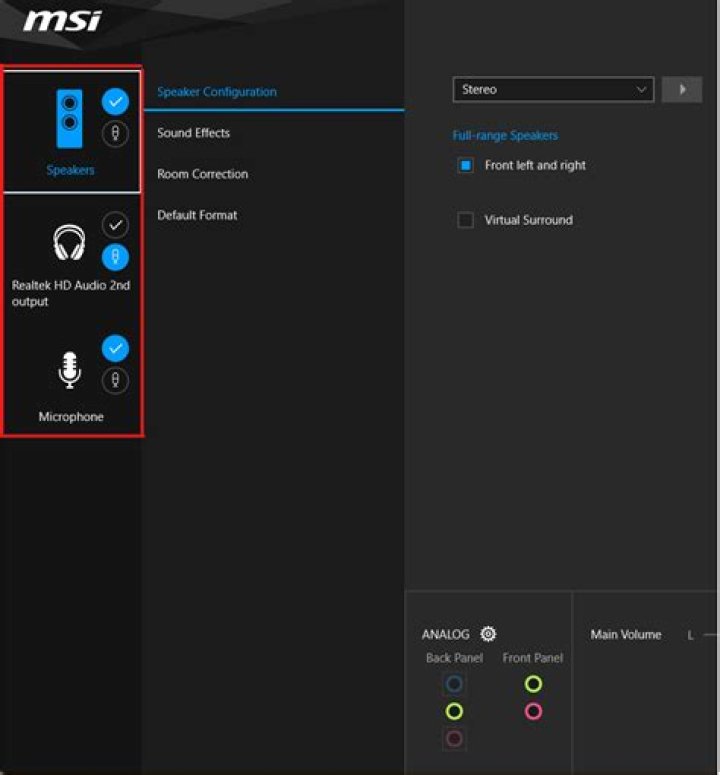Set Microphone as default communication device
Screen dimensions: 720x775
click(115, 381)
